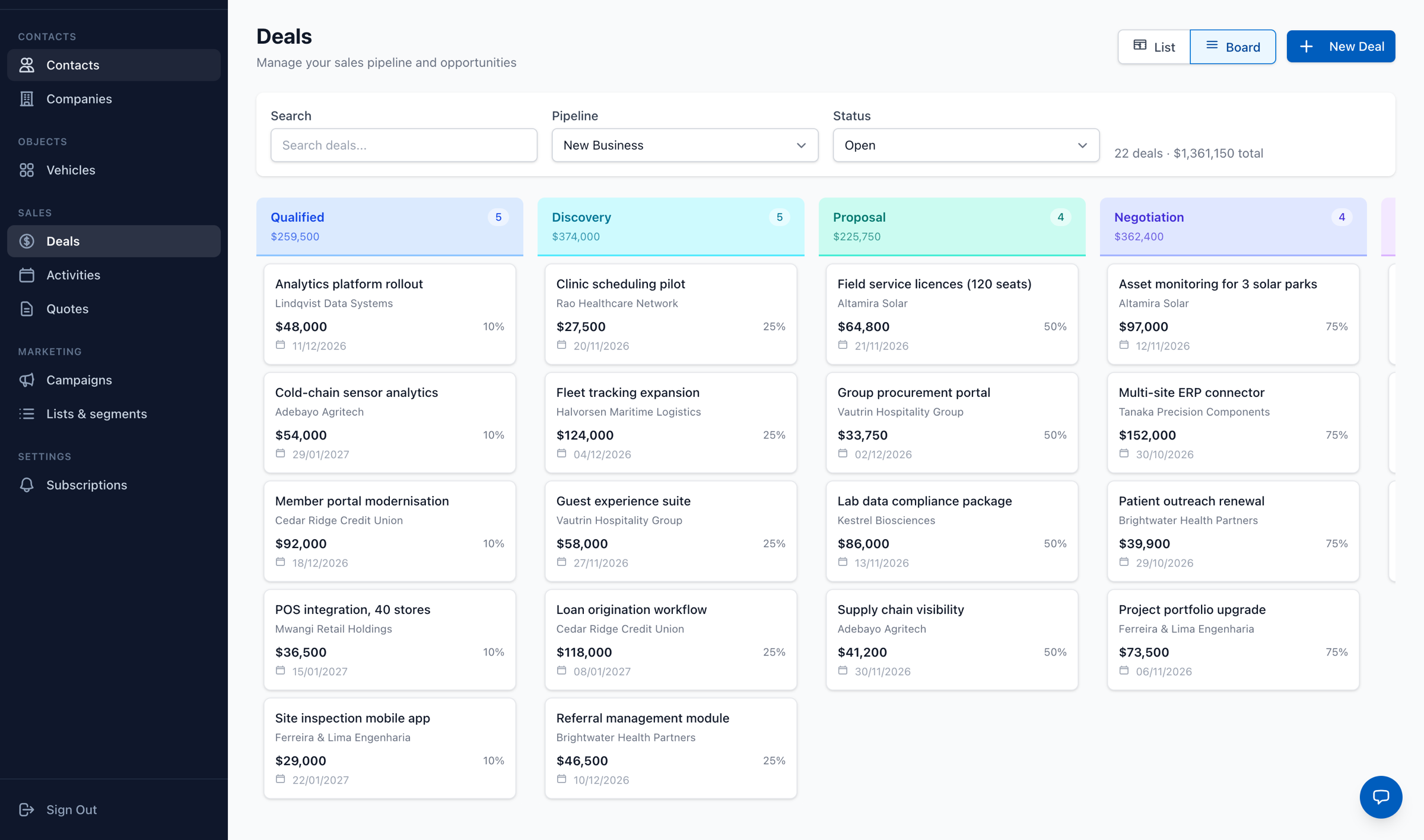Open the Patient outreach renewal deal

(1234, 532)
